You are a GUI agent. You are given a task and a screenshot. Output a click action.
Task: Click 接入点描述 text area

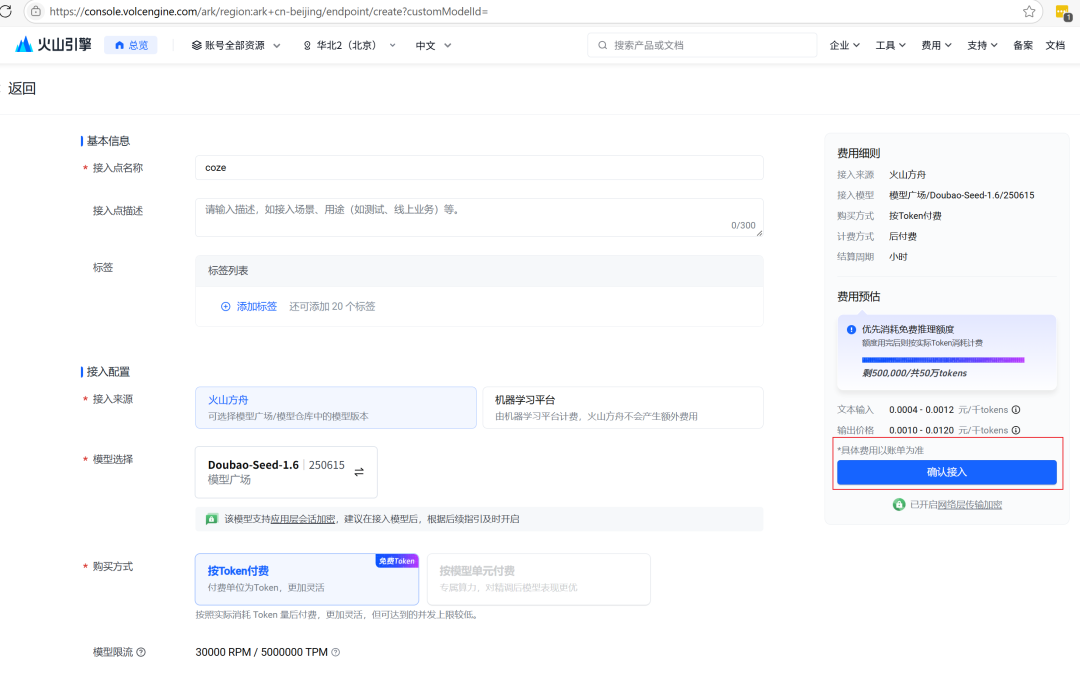tap(479, 218)
